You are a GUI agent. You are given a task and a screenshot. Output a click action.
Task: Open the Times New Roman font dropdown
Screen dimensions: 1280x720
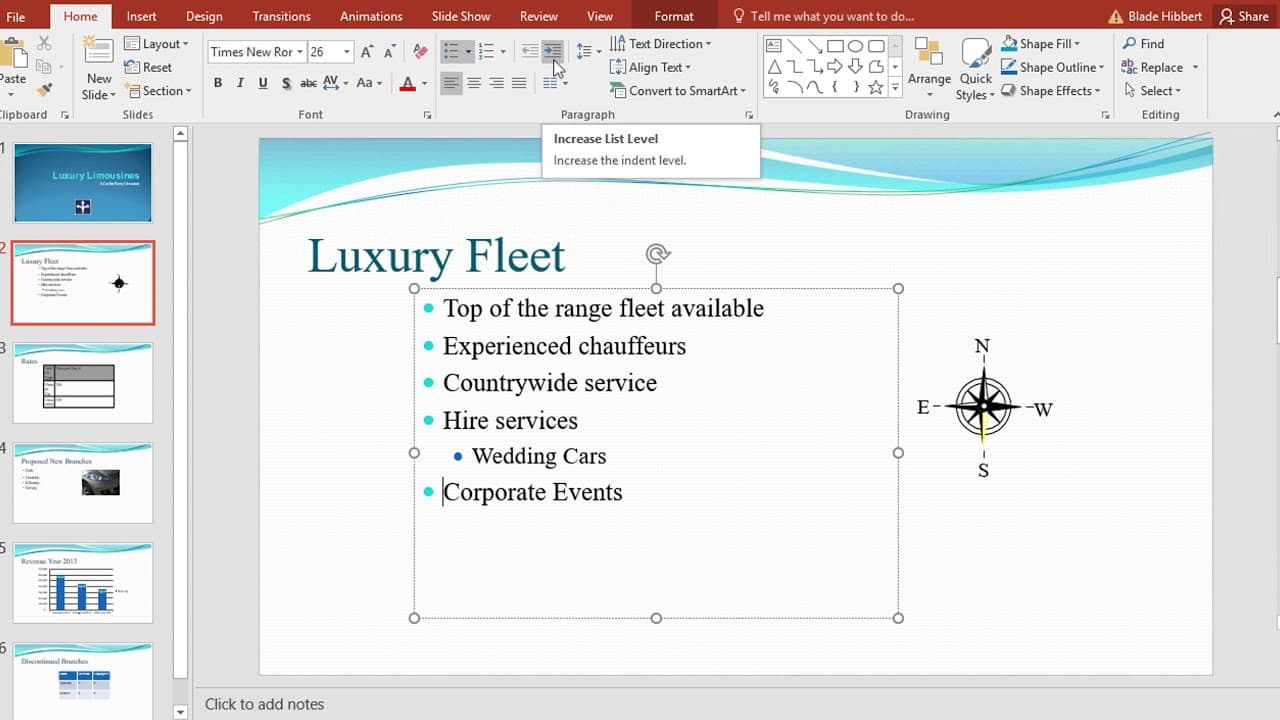[299, 52]
